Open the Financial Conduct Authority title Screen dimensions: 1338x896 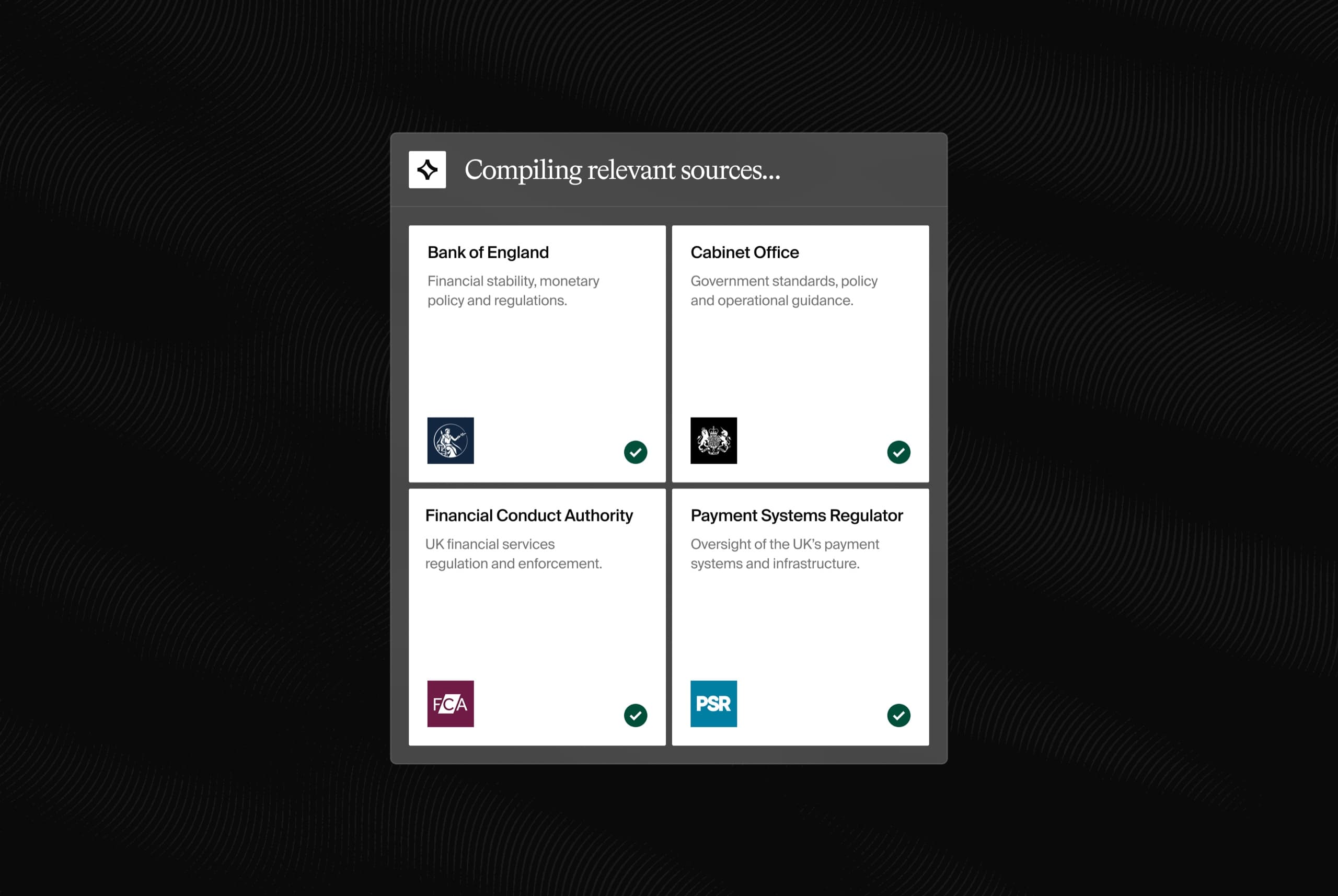(529, 515)
